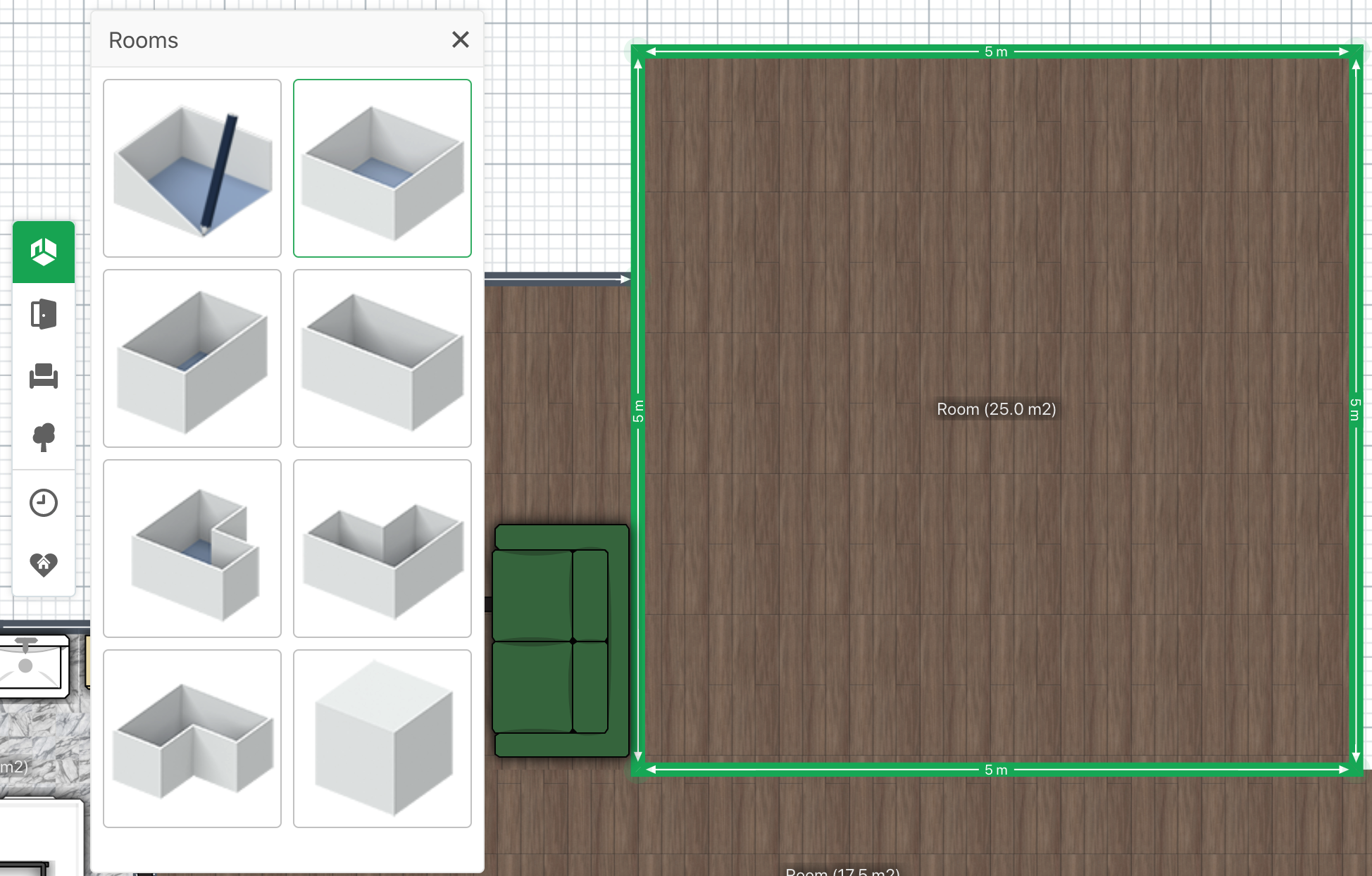
Task: Pick the highlighted square room shape
Action: click(x=382, y=168)
